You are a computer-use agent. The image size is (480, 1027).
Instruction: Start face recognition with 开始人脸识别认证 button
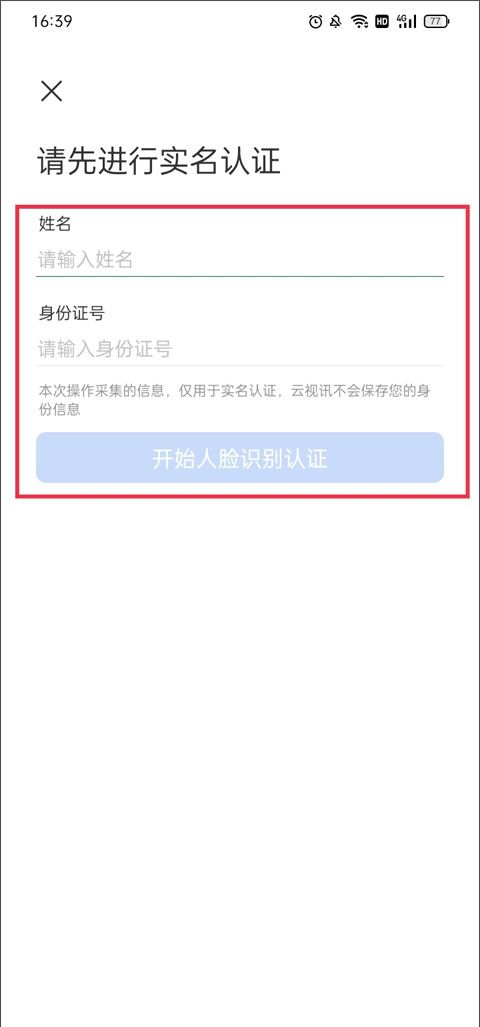pyautogui.click(x=240, y=458)
